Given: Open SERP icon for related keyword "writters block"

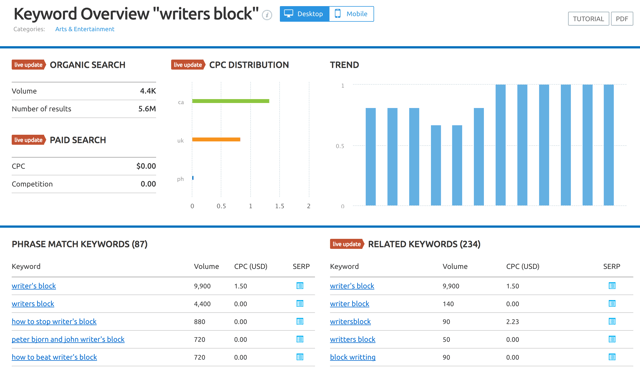Looking at the screenshot, I should [612, 339].
